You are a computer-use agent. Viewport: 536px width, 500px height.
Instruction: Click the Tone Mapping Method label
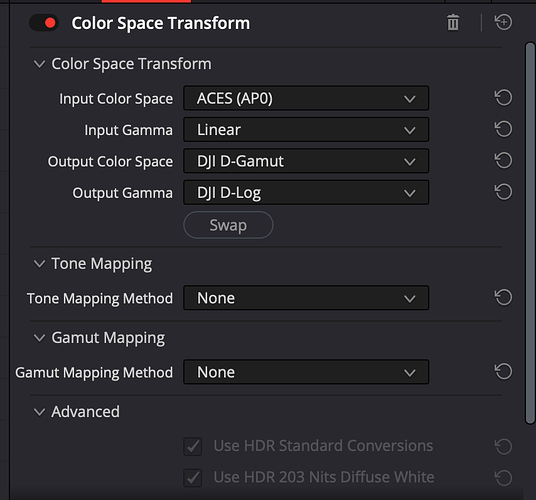point(100,298)
